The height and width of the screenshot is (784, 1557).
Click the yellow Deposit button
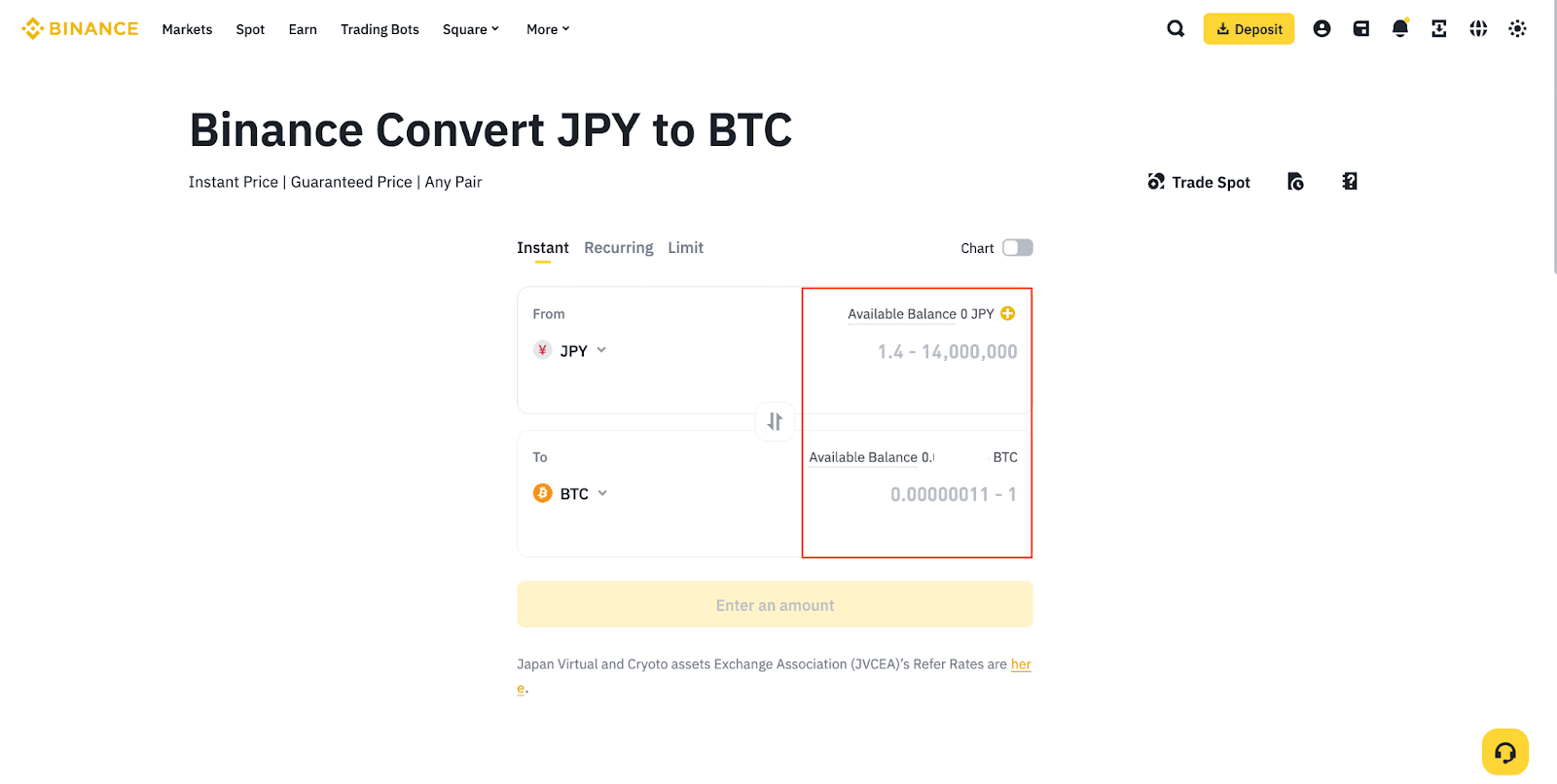[1249, 29]
